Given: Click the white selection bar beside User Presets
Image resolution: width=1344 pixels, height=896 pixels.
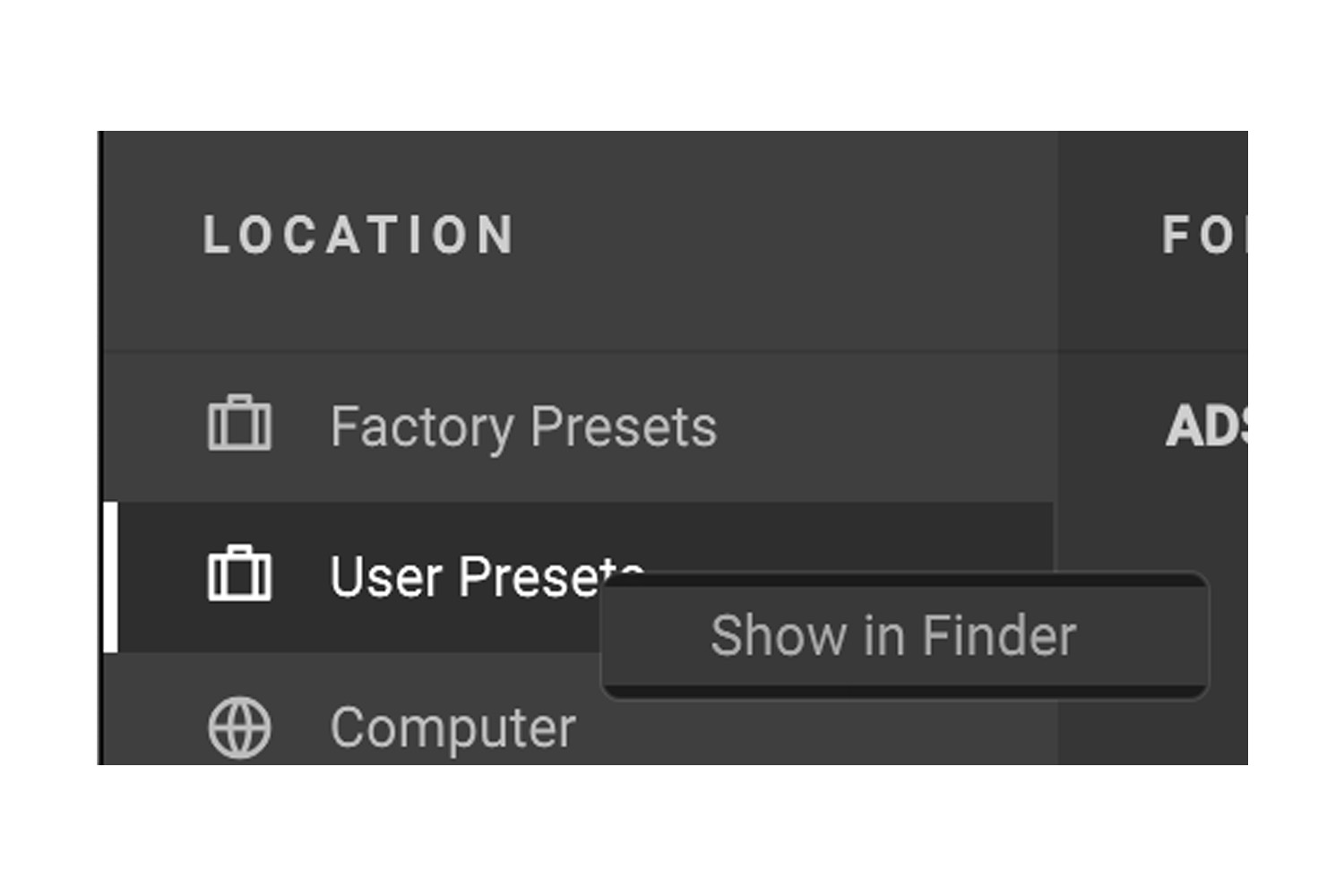Looking at the screenshot, I should click(110, 577).
